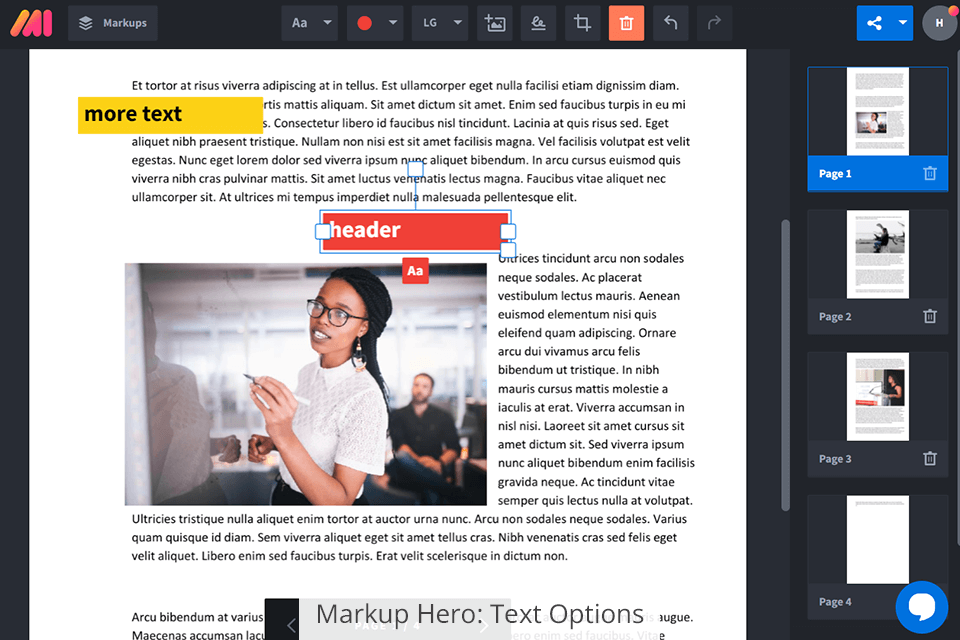Viewport: 960px width, 640px height.
Task: Click the Page 1 label
Action: 835,174
